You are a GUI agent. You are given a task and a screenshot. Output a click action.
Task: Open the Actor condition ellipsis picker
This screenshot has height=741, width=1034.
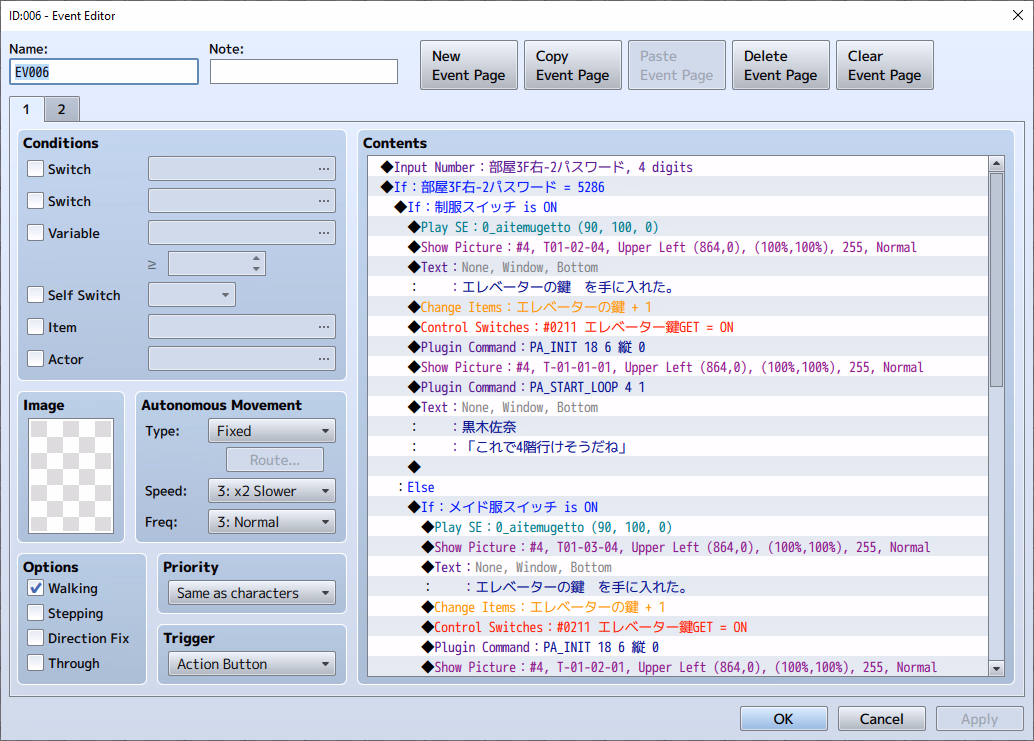323,359
